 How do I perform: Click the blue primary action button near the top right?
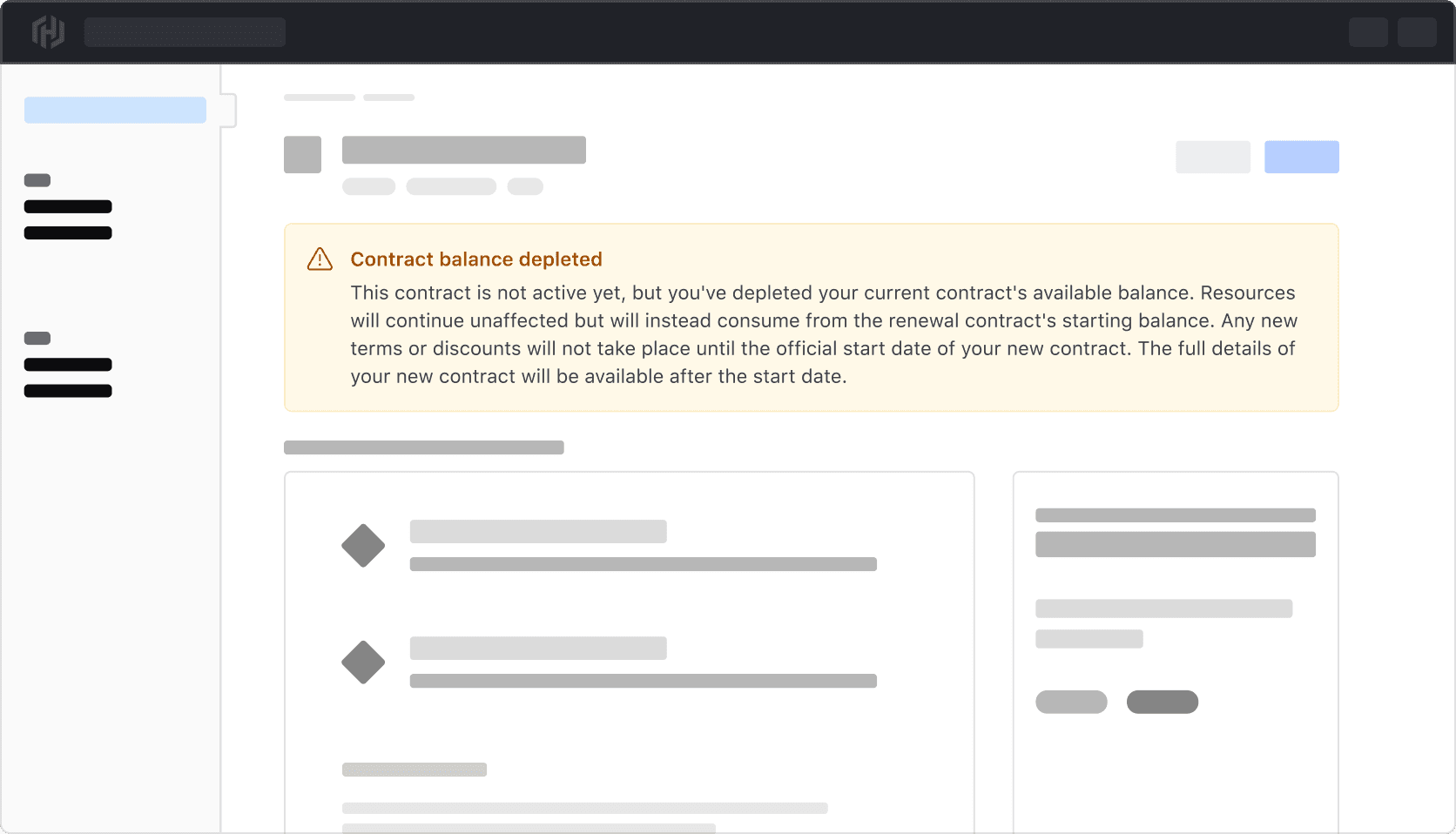[x=1302, y=157]
